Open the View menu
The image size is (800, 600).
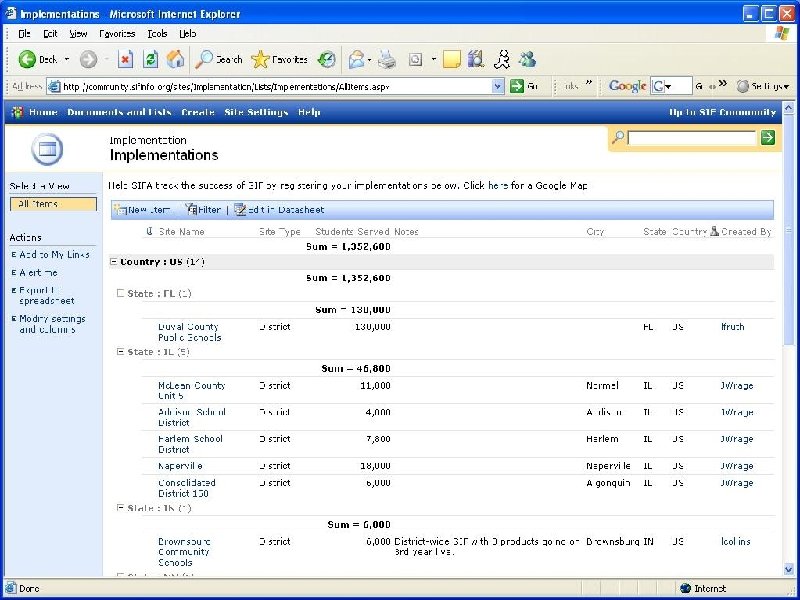(x=78, y=34)
